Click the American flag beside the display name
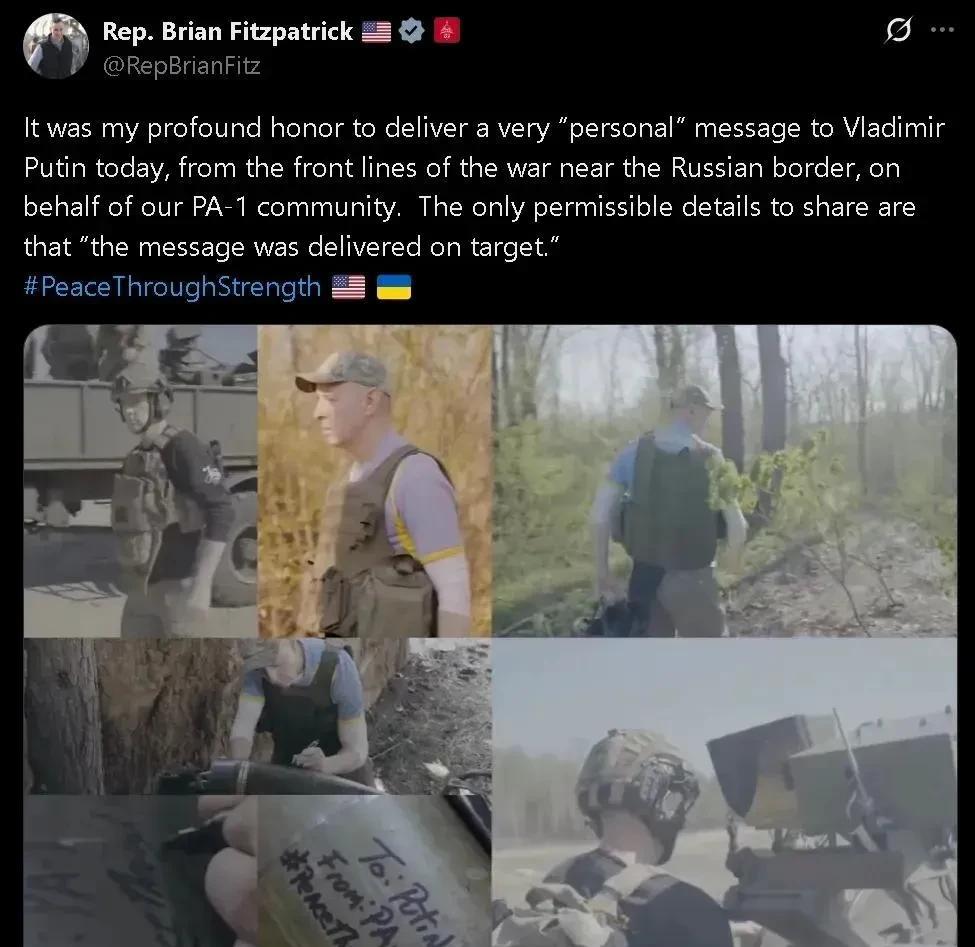The height and width of the screenshot is (947, 975). (376, 31)
